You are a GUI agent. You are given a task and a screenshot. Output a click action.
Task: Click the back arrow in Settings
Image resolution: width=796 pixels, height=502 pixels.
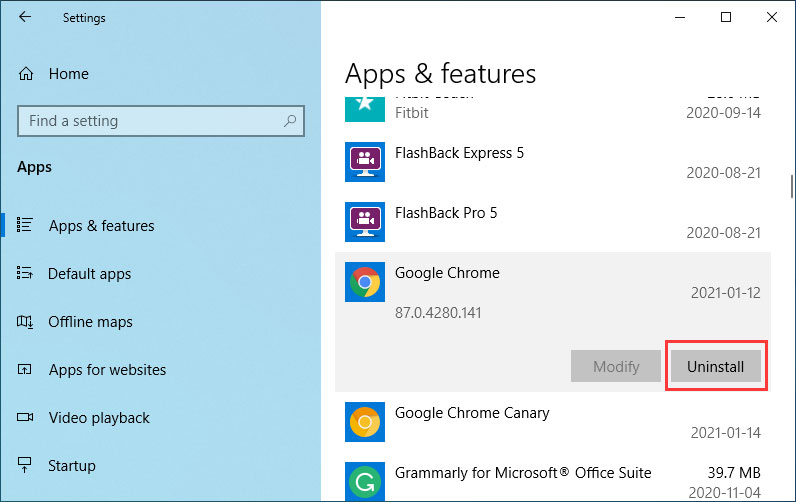pyautogui.click(x=24, y=17)
